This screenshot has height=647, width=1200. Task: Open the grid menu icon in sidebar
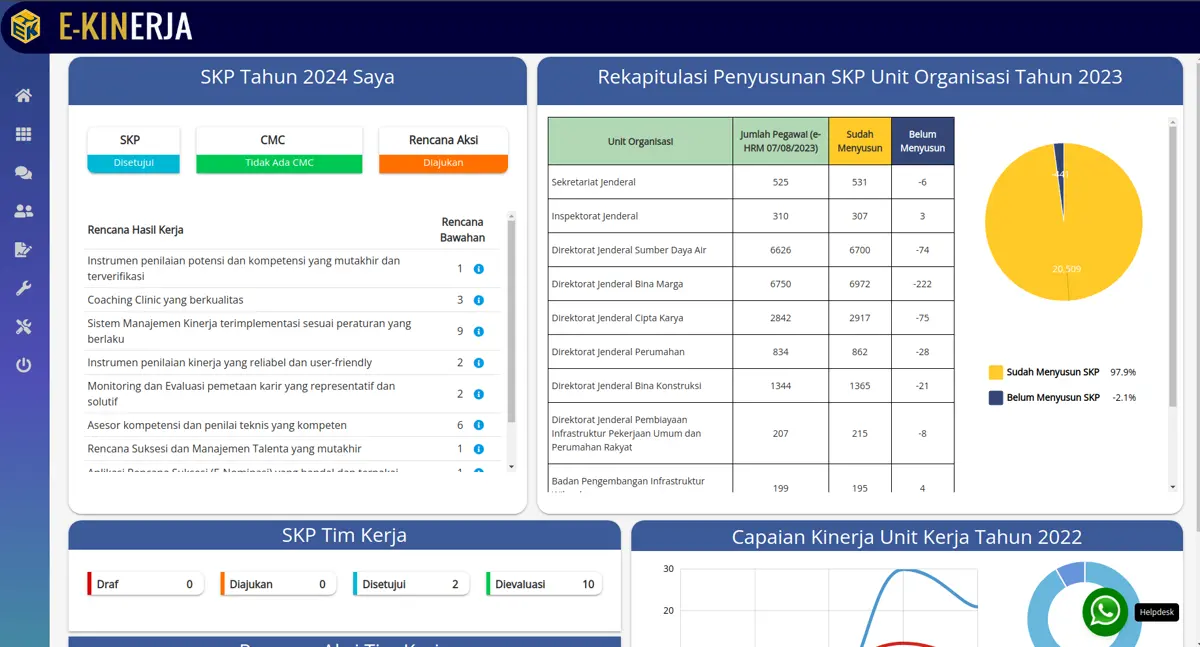click(x=23, y=134)
